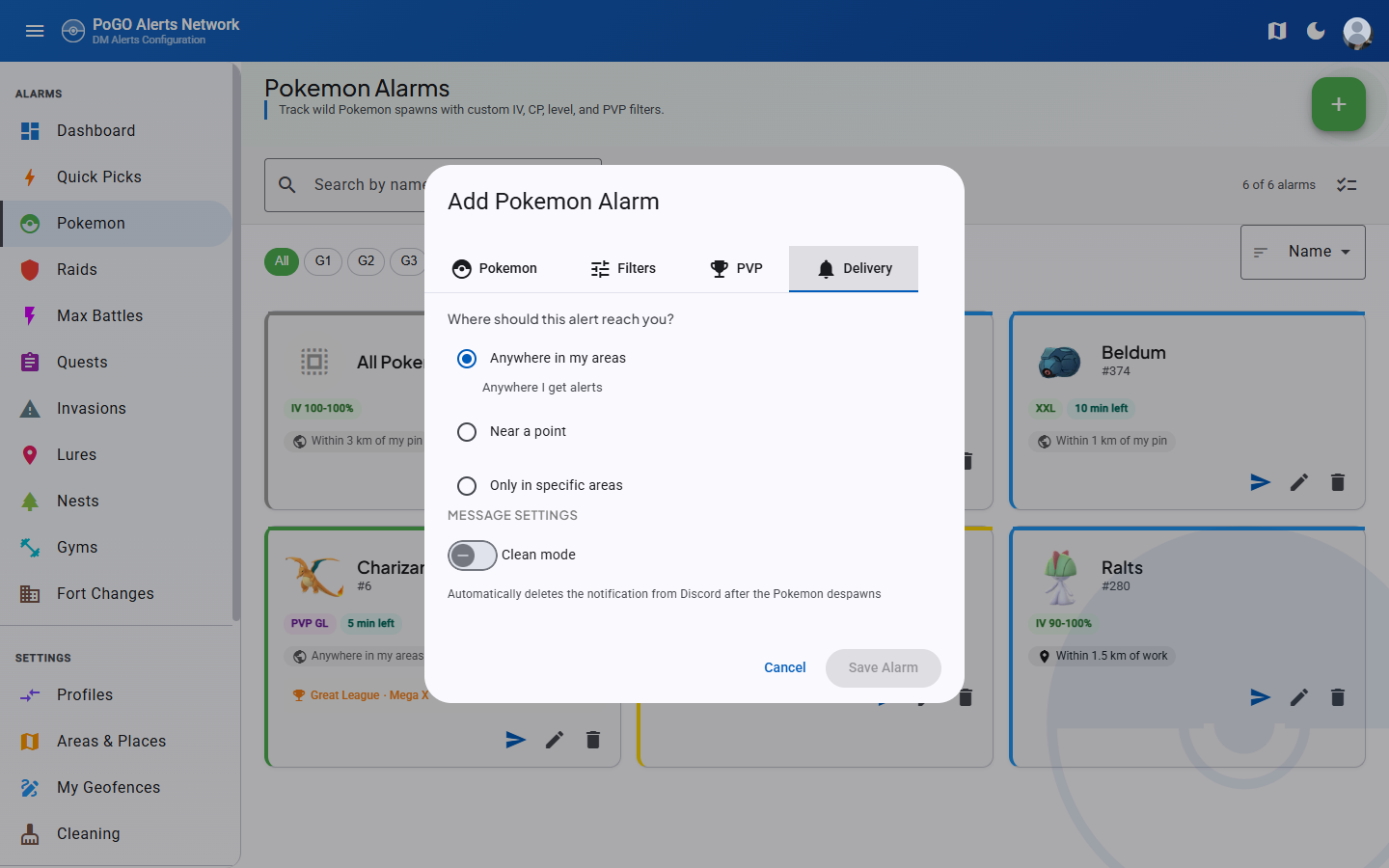Select Anywhere in my areas radio option
This screenshot has height=868, width=1389.
467,359
